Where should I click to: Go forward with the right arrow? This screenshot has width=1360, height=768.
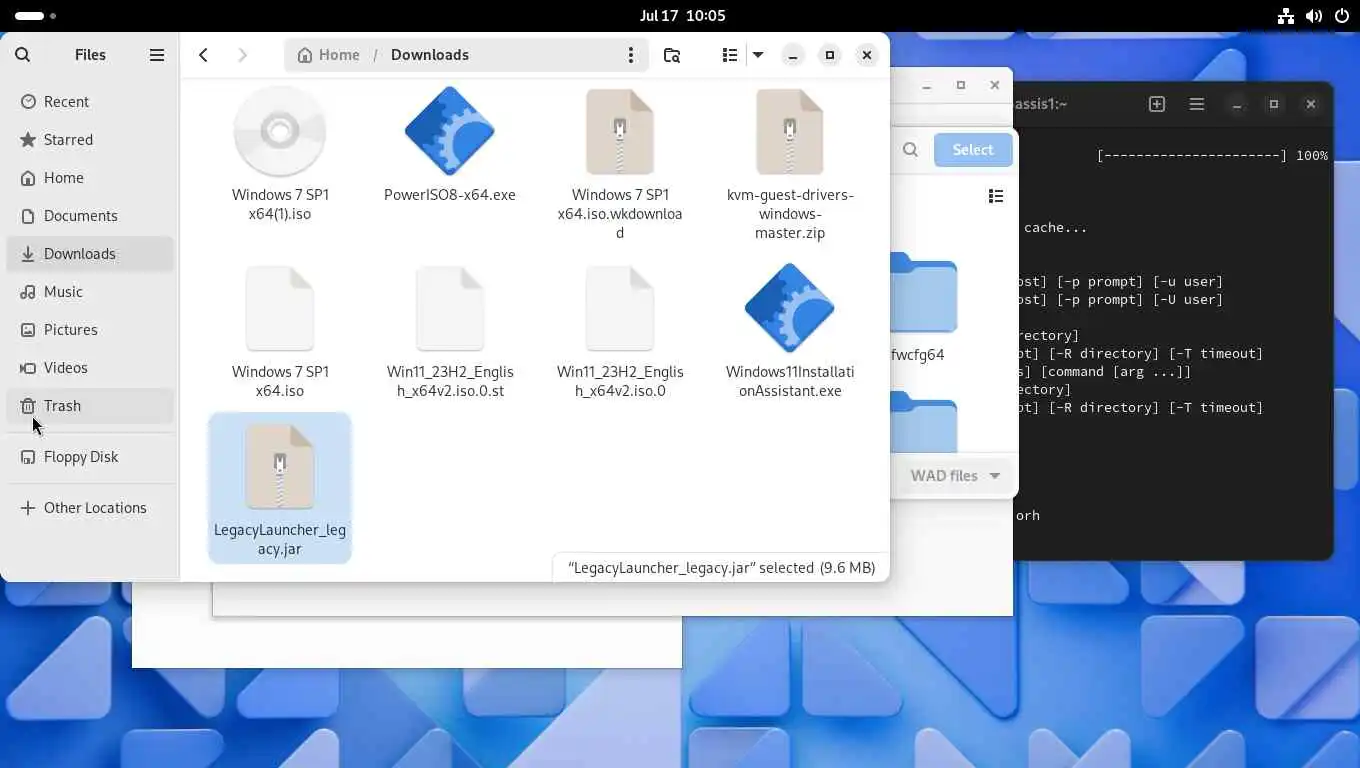tap(242, 55)
